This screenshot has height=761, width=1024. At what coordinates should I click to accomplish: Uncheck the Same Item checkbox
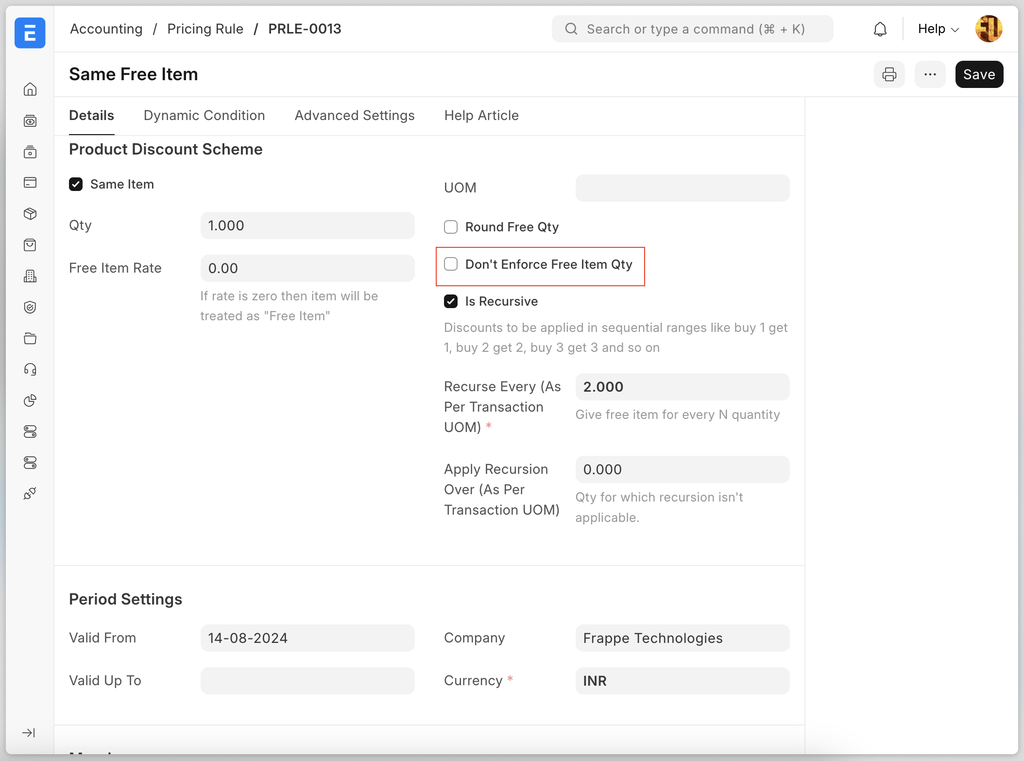click(x=76, y=184)
